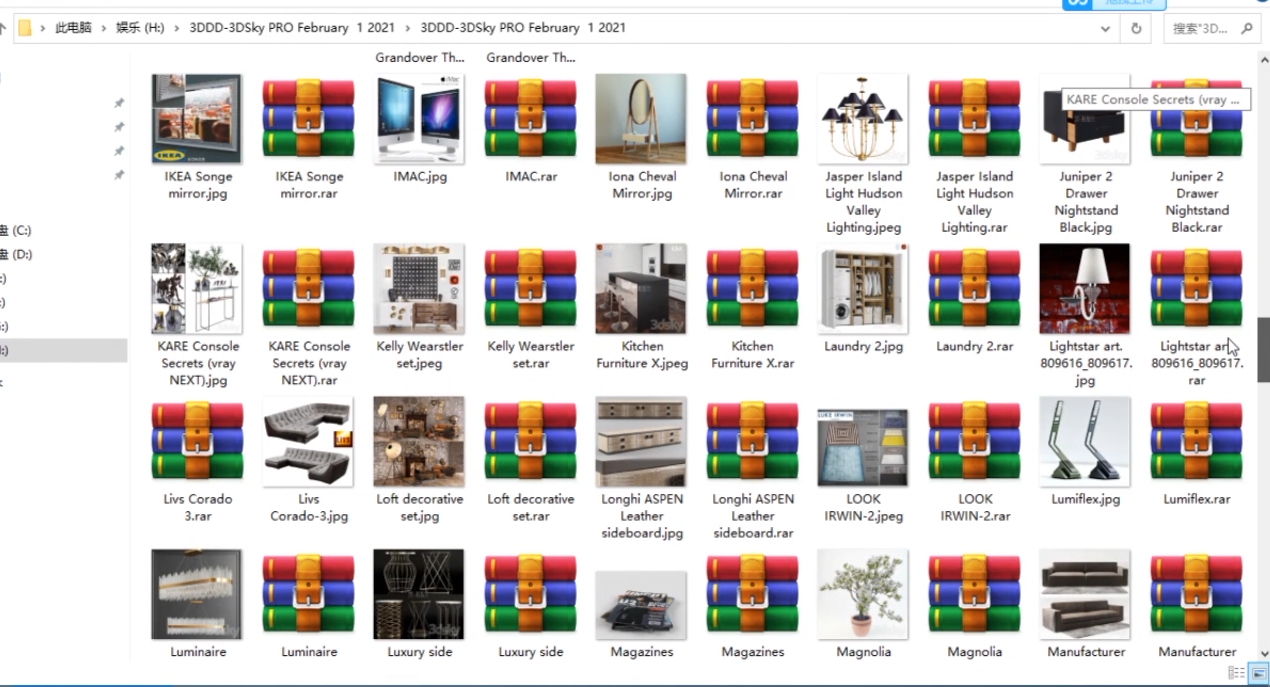Screen dimensions: 1270x687
Task: Click 娱乐 (H:) in the address breadcrumb
Action: coord(140,28)
